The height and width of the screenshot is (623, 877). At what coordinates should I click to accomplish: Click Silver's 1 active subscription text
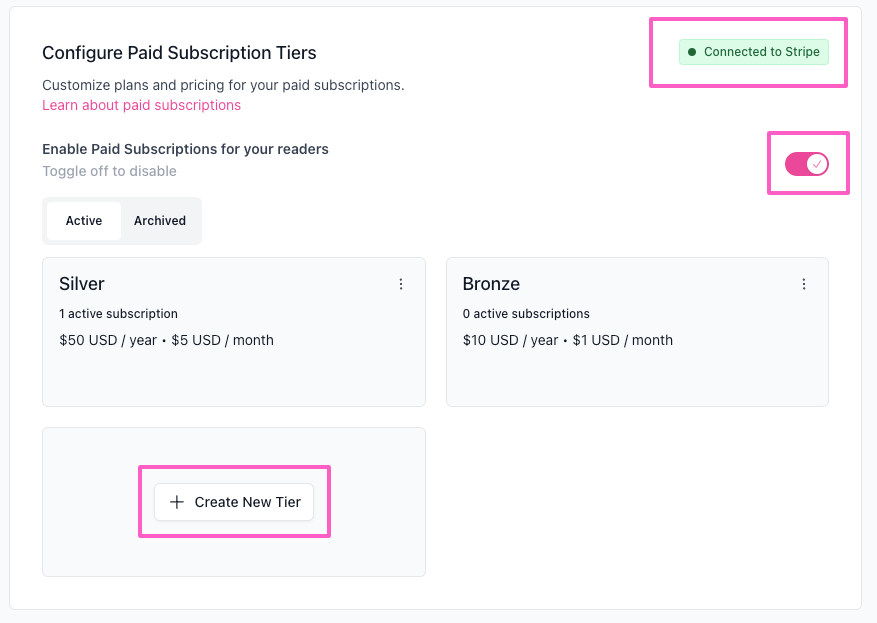coord(119,314)
